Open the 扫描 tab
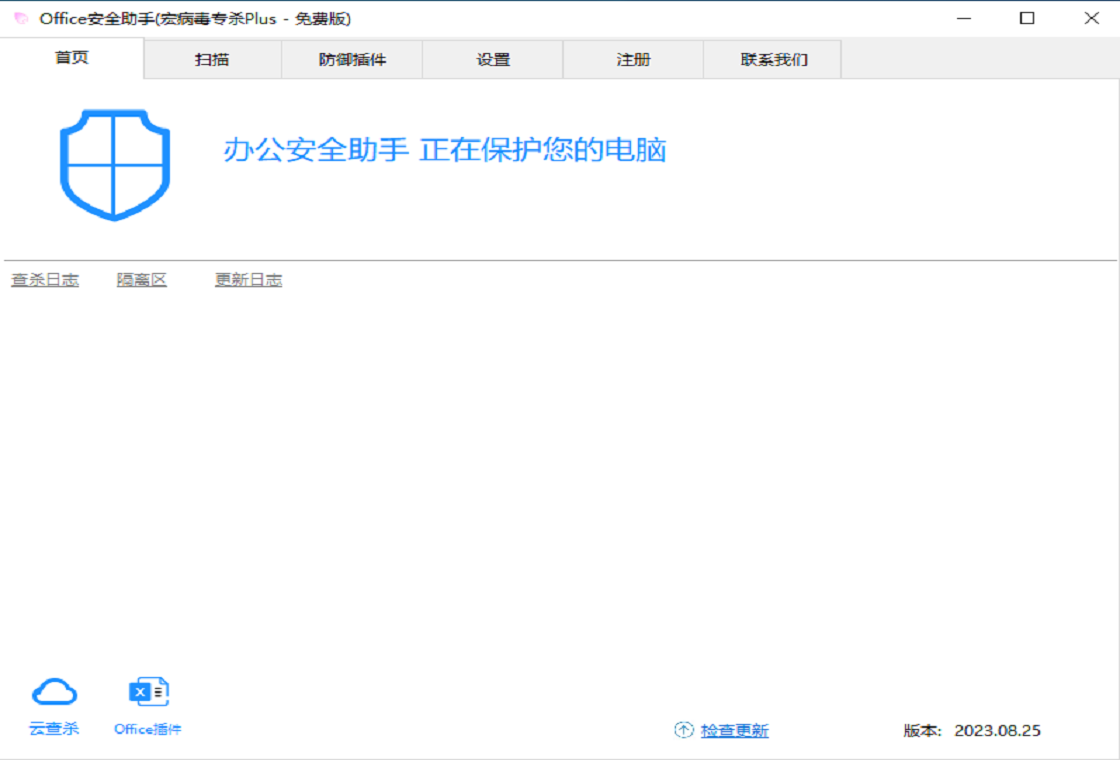Image resolution: width=1120 pixels, height=760 pixels. tap(212, 60)
